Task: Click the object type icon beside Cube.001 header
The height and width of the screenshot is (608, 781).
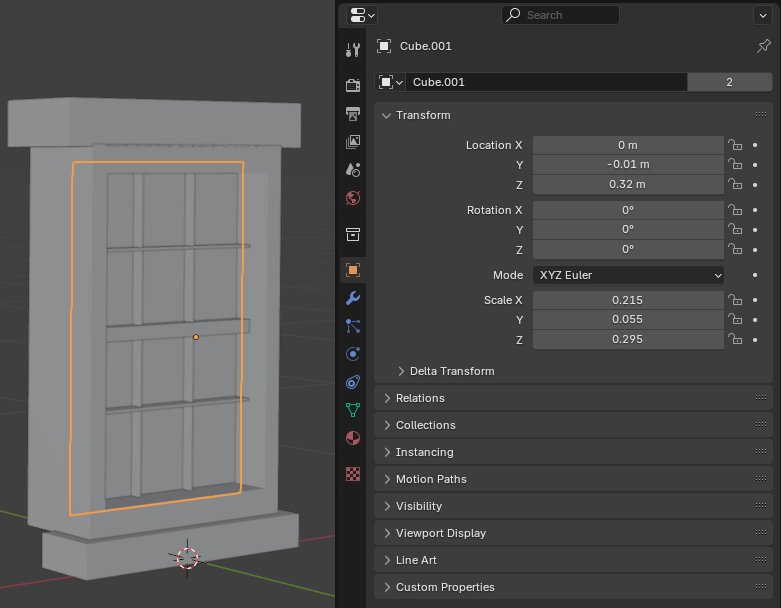Action: (x=384, y=46)
